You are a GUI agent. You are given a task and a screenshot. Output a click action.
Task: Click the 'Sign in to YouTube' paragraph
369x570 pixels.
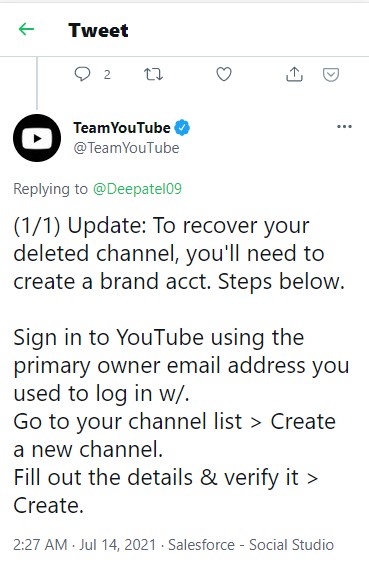(x=181, y=365)
